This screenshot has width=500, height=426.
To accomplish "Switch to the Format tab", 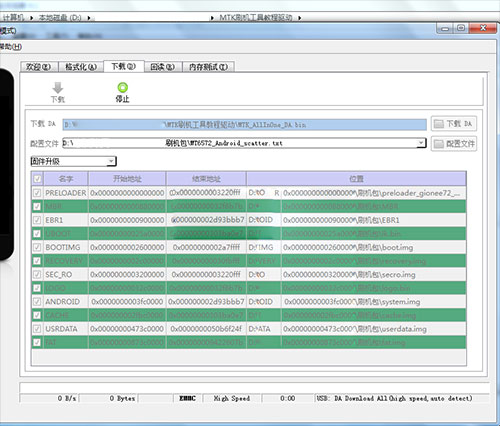I will 81,67.
